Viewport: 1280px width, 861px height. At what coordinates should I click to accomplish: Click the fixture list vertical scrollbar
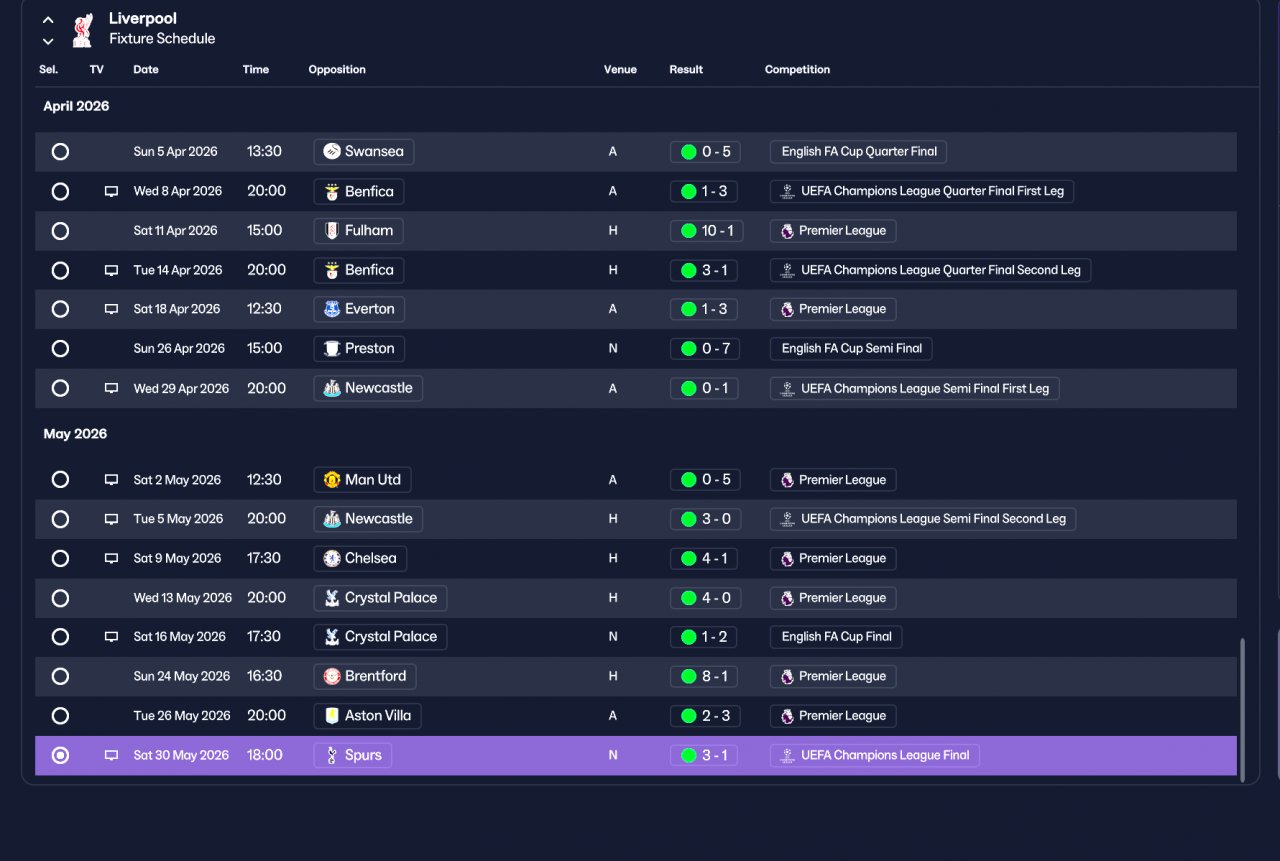(x=1243, y=710)
